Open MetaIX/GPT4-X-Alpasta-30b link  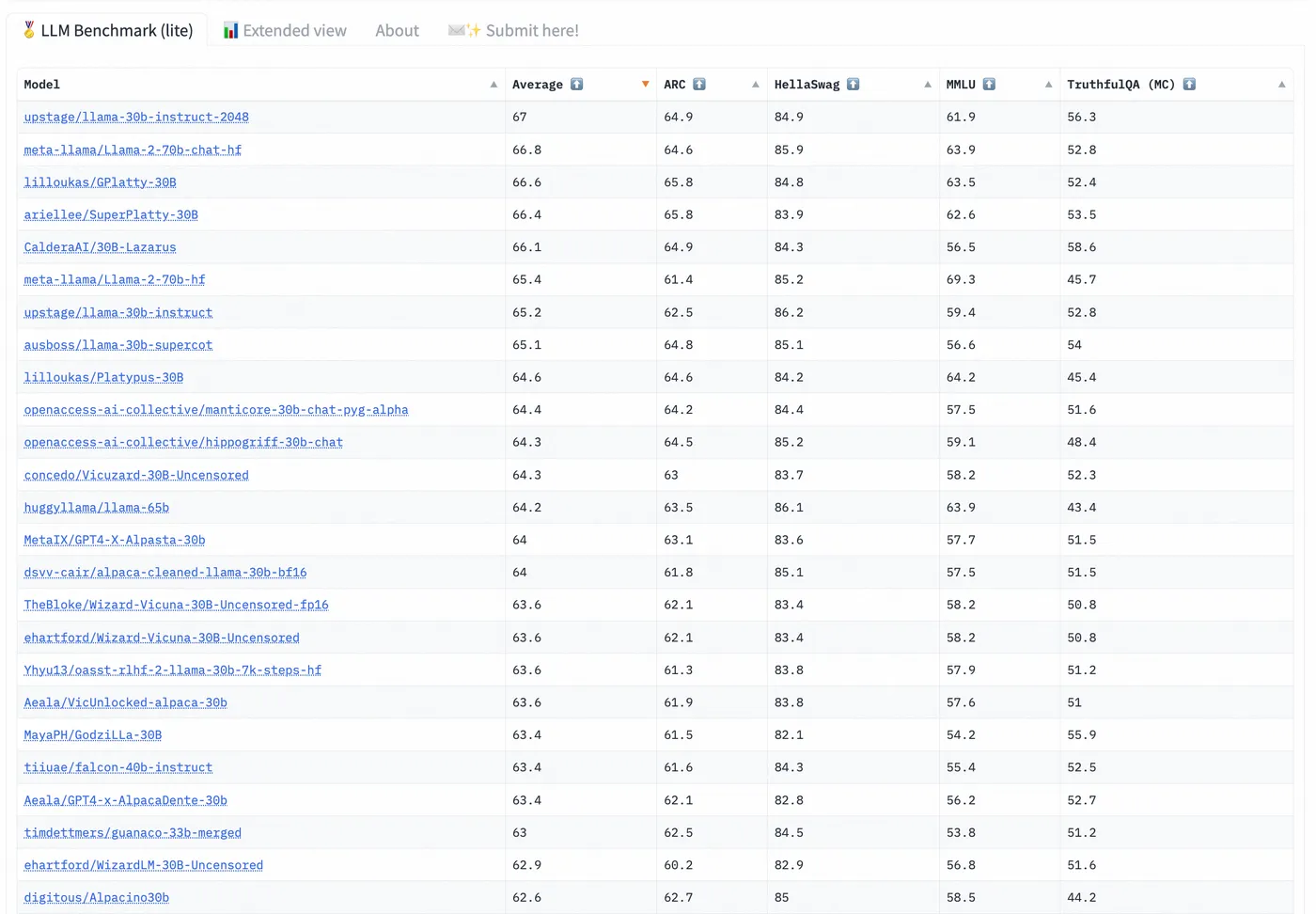[x=115, y=540]
